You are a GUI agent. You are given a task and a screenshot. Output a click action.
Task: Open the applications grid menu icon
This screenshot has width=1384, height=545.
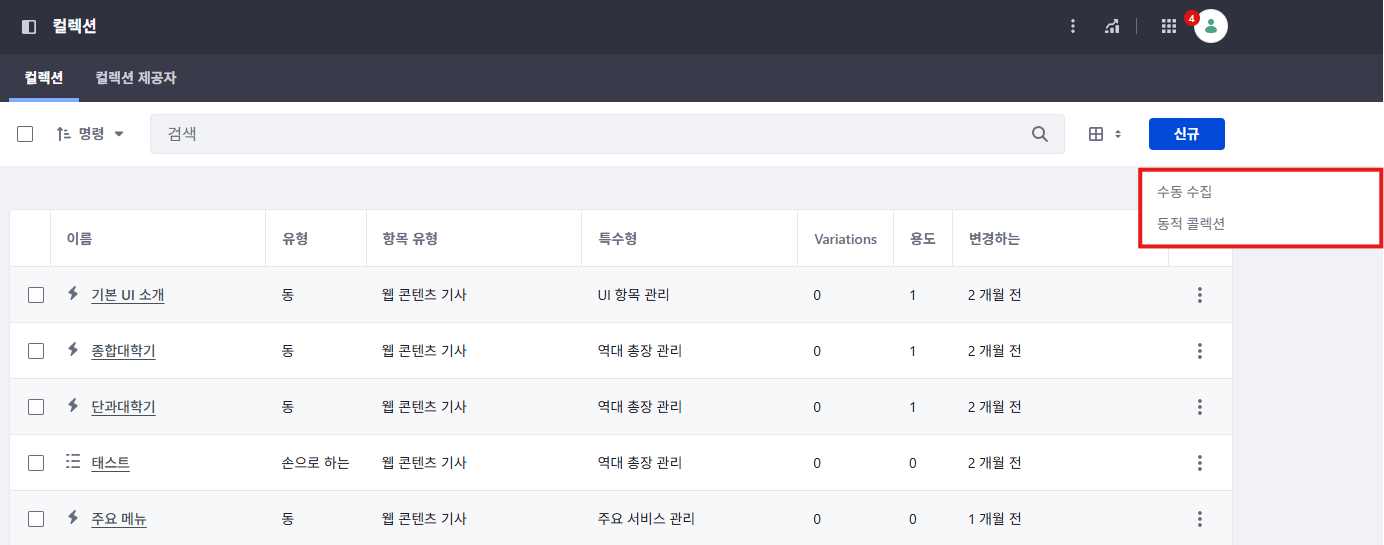click(1168, 27)
